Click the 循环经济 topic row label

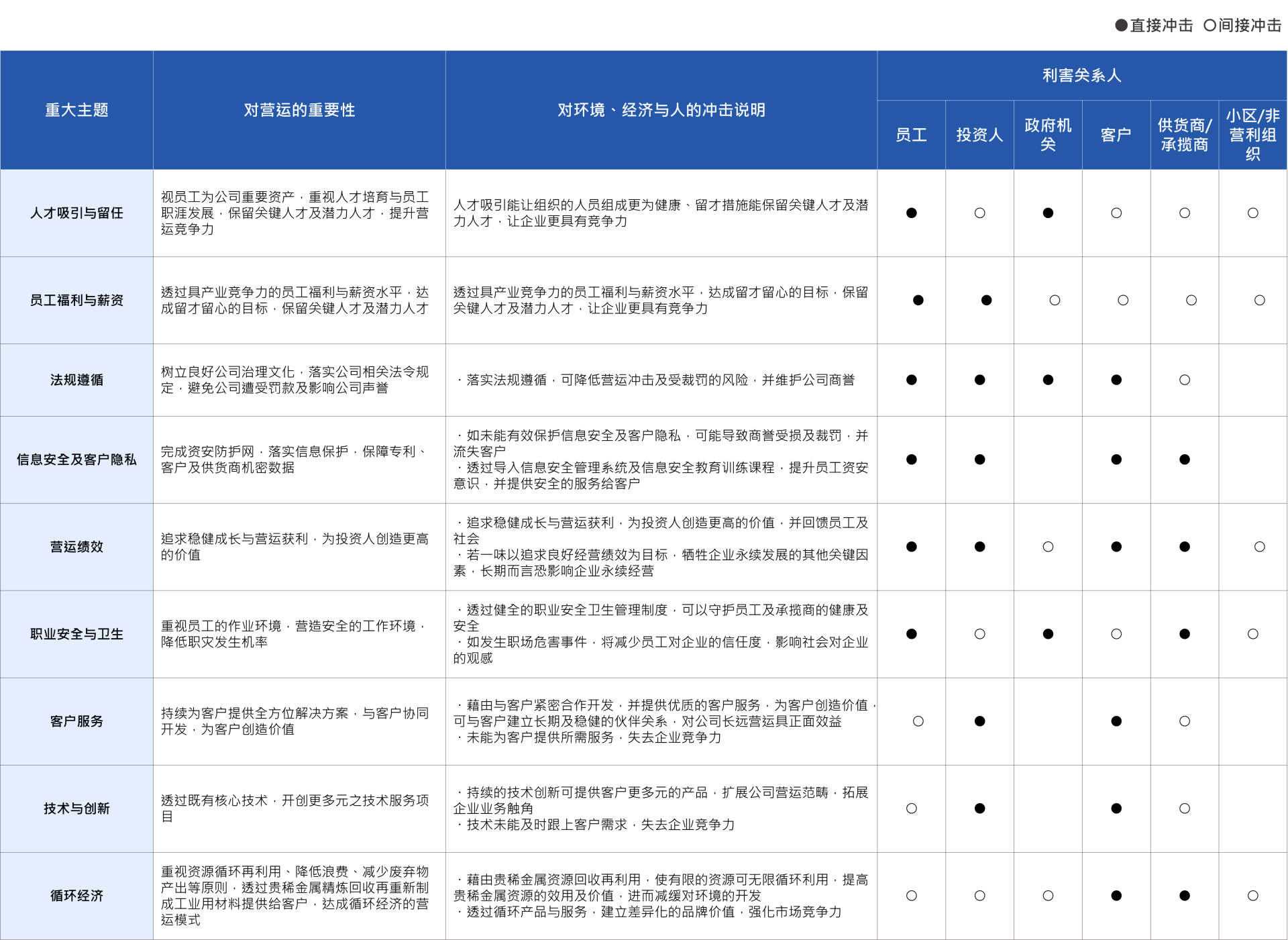[76, 896]
